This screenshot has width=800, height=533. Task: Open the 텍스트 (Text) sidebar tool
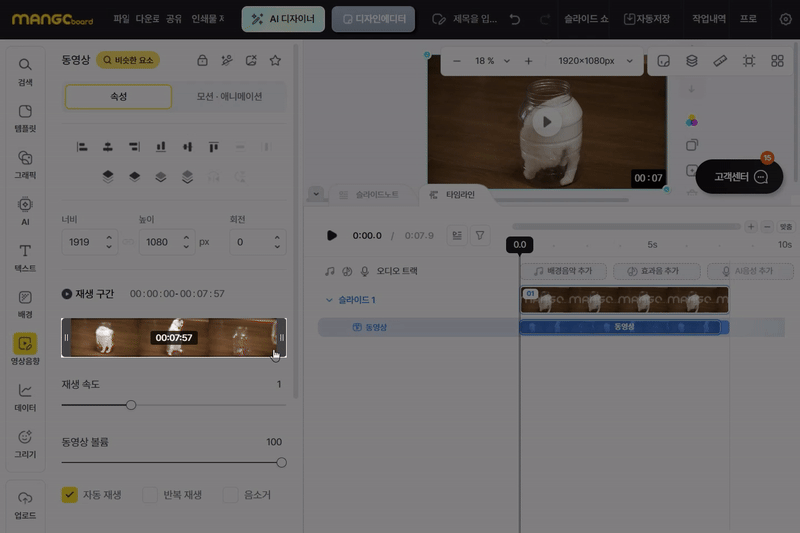26,257
